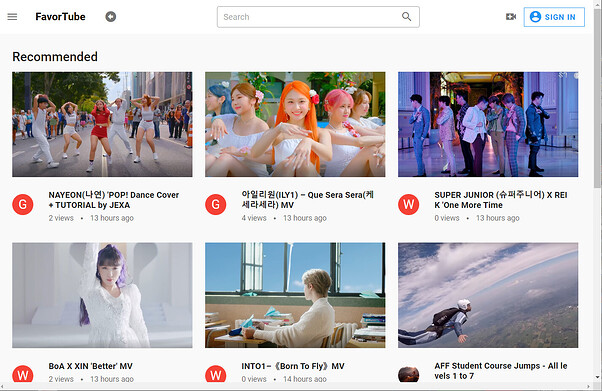Image resolution: width=602 pixels, height=391 pixels.
Task: Click the magnifying glass search icon
Action: [x=407, y=17]
